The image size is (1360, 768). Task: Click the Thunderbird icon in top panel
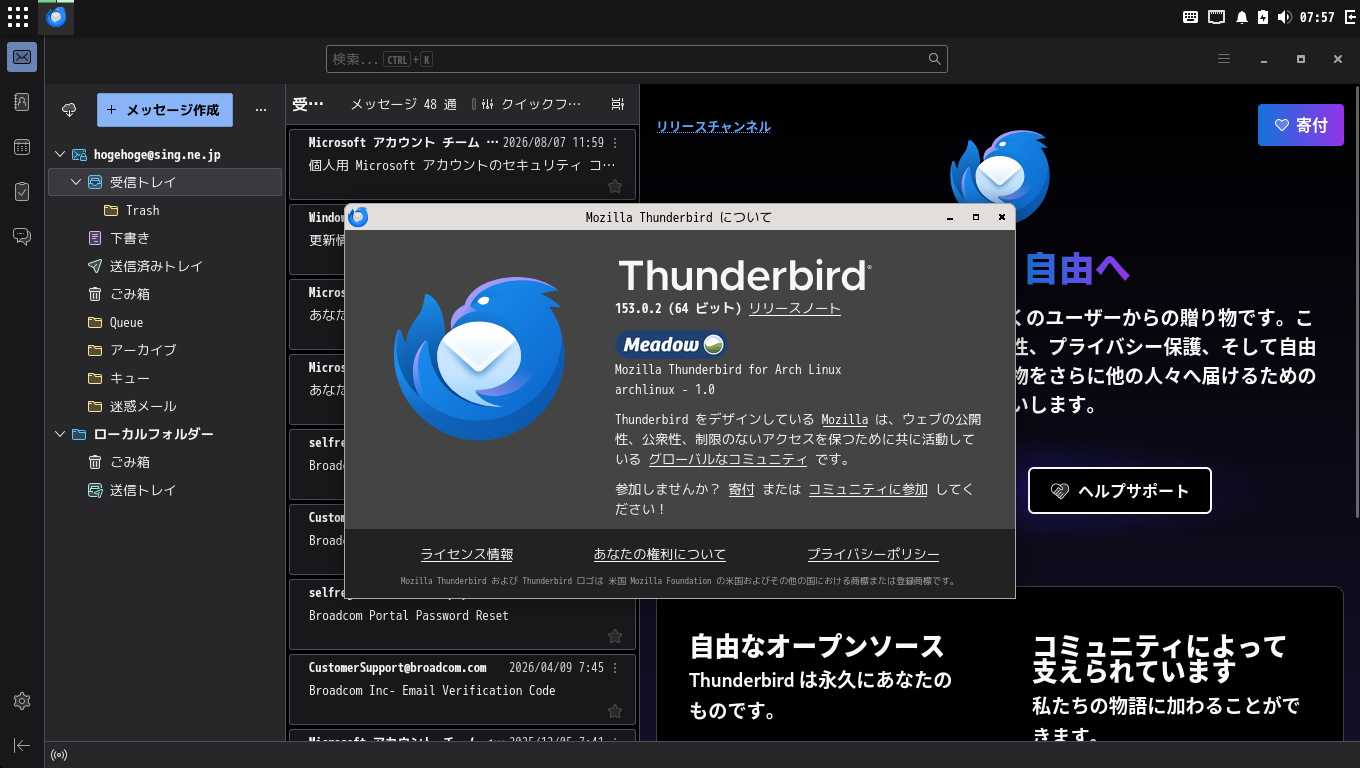(x=56, y=17)
